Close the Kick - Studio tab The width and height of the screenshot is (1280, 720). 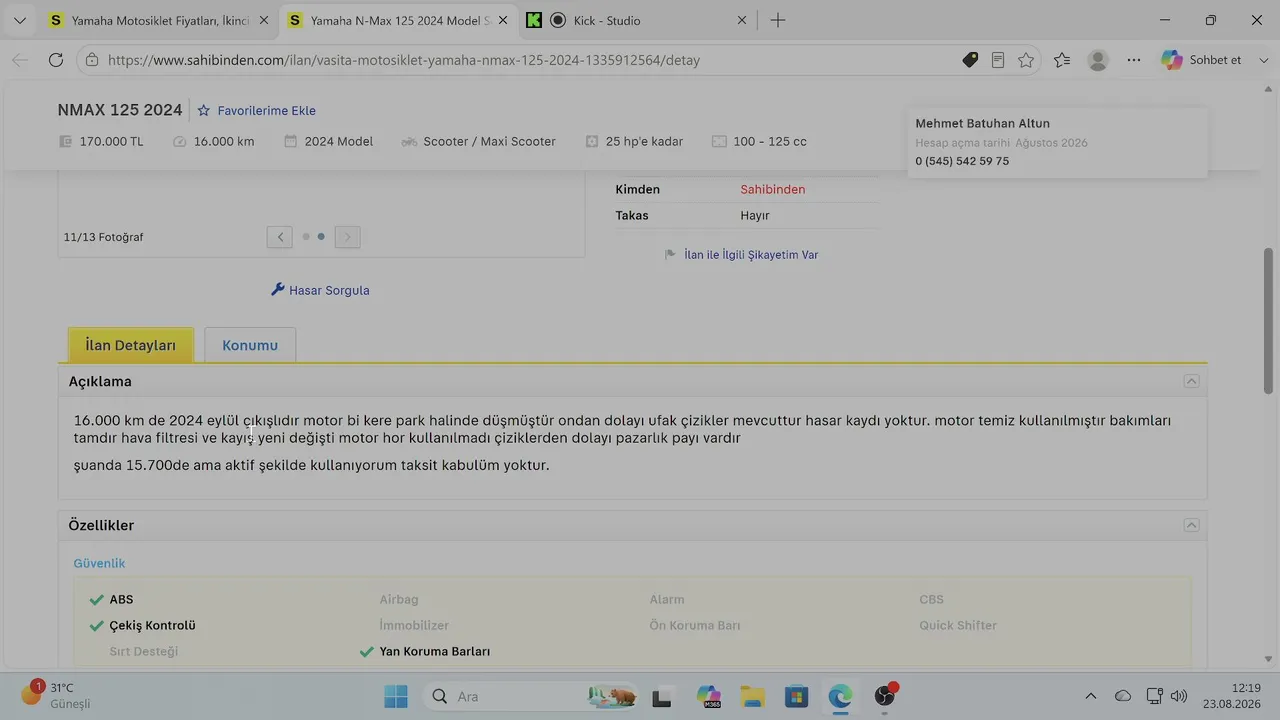tap(742, 20)
